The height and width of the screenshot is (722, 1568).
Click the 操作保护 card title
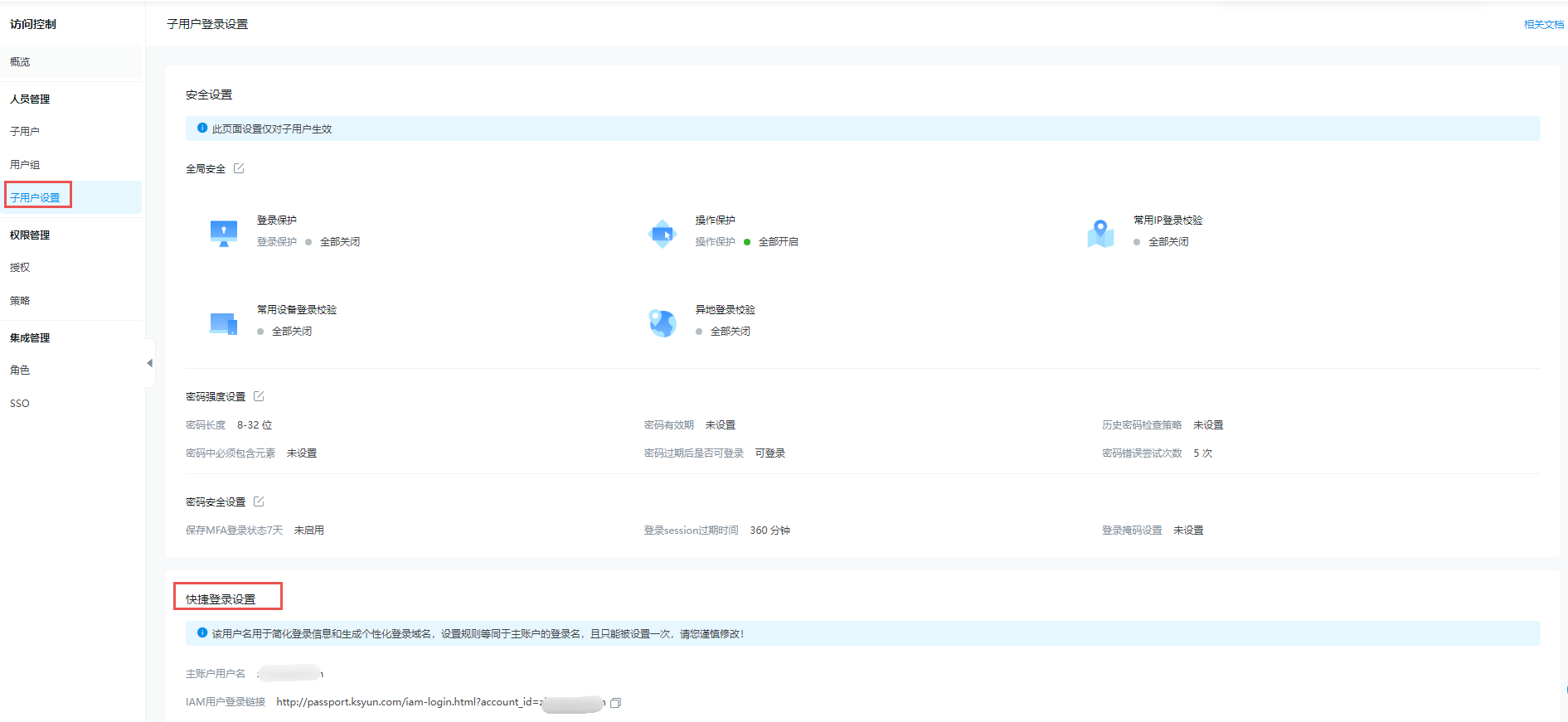(716, 220)
